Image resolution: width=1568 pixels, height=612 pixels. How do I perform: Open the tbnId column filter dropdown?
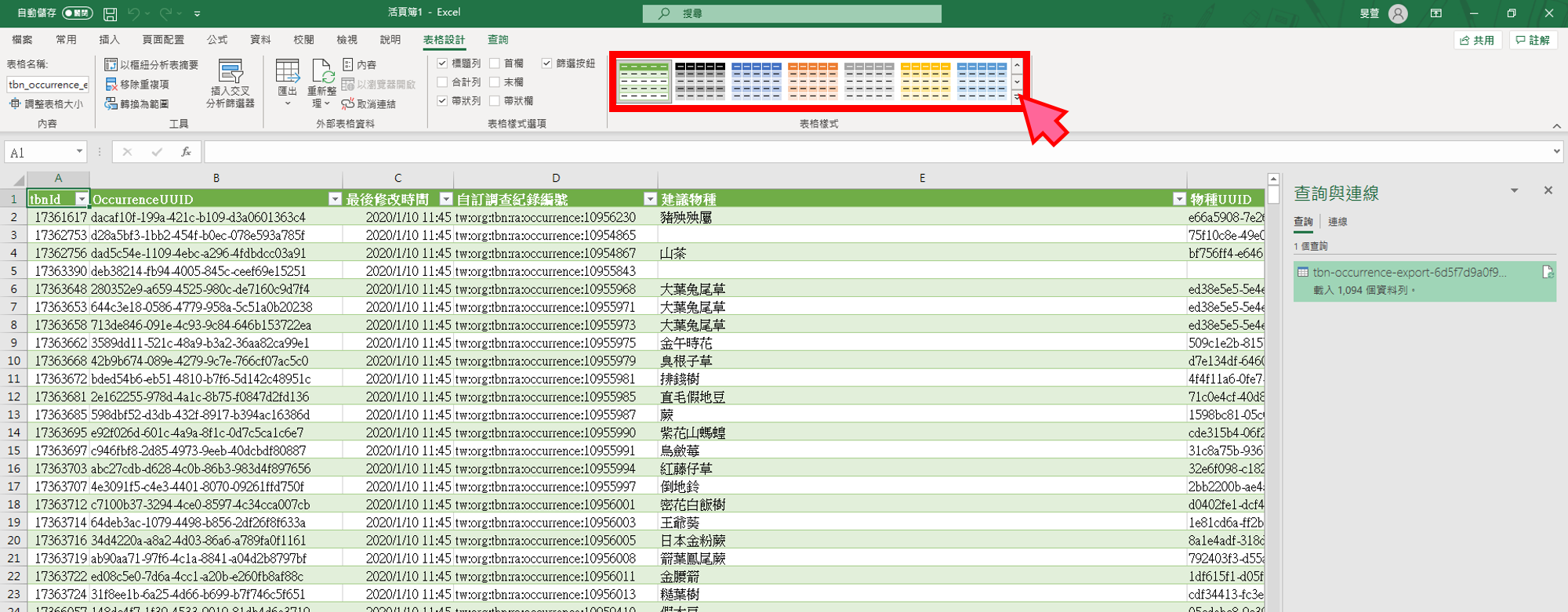click(81, 199)
